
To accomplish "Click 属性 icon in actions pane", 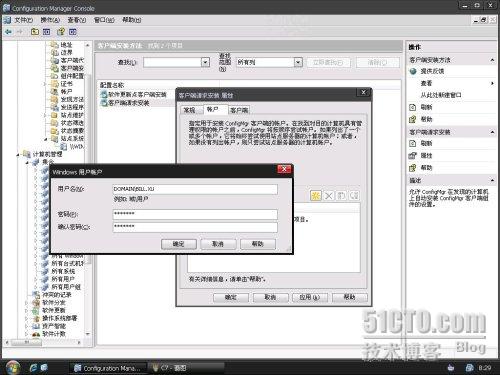I will (x=413, y=156).
